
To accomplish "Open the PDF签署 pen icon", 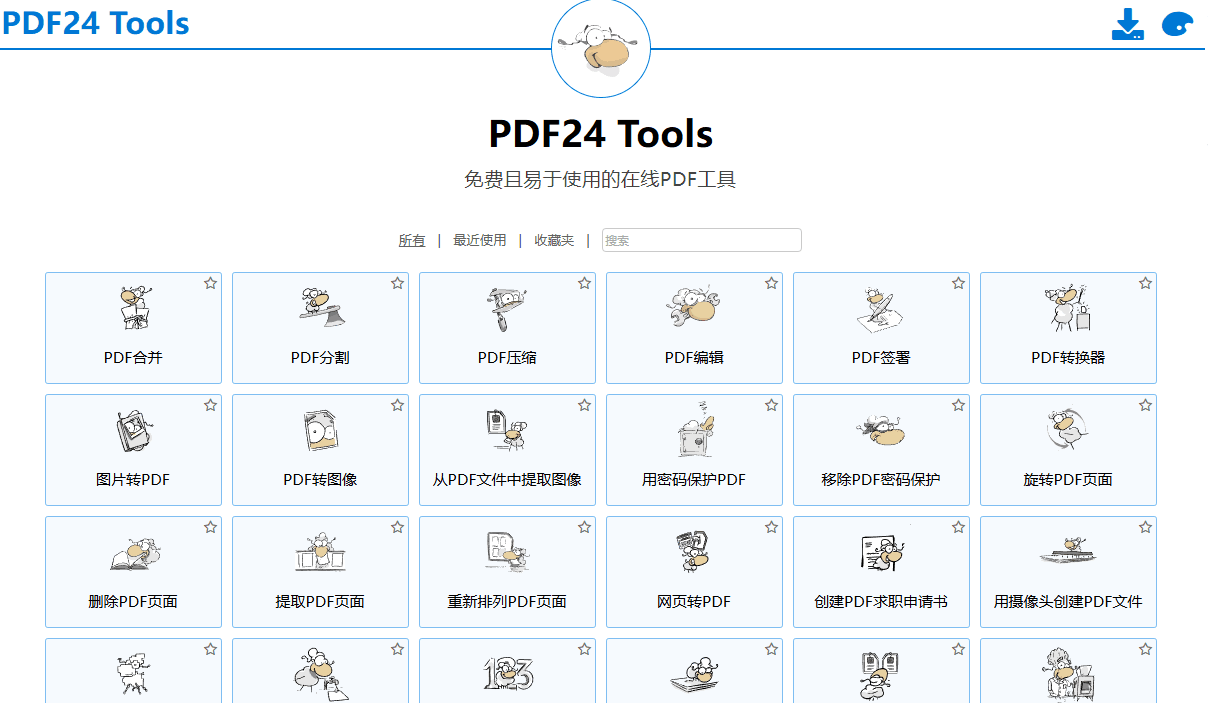I will (881, 308).
